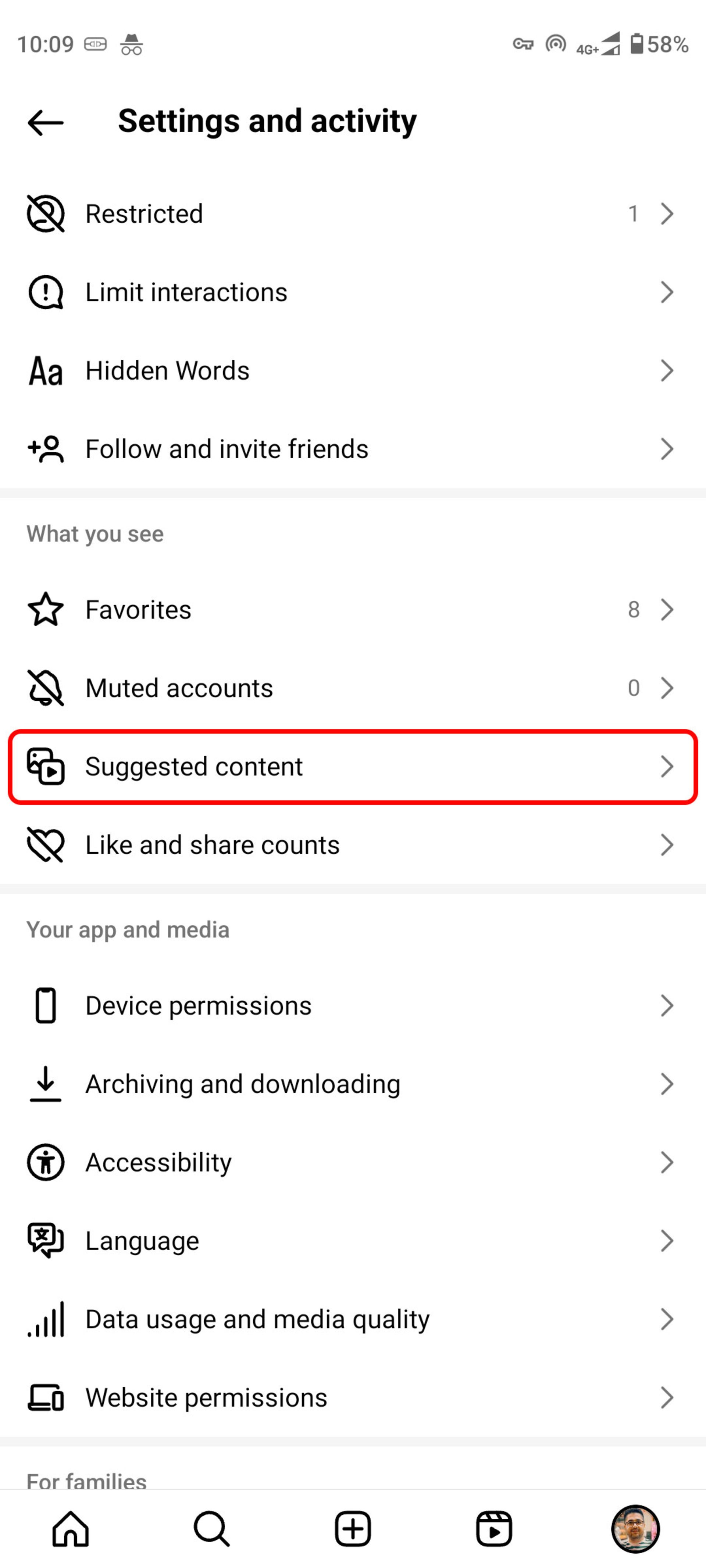Open Device permissions settings
706x1568 pixels.
click(353, 1005)
